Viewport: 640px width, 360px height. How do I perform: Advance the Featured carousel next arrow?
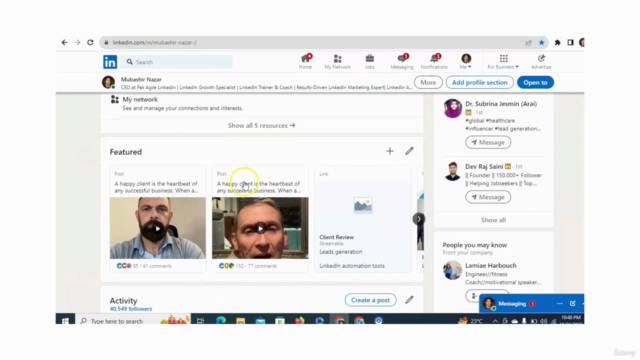(x=418, y=219)
